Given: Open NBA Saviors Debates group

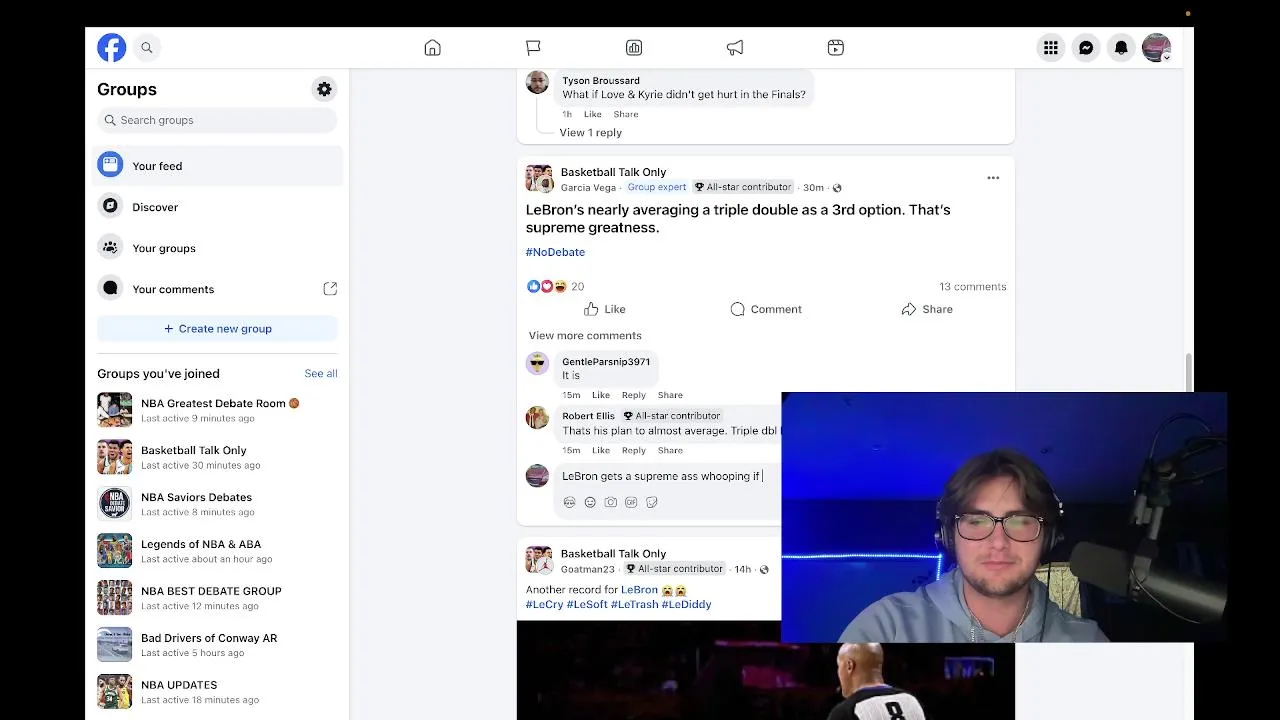Looking at the screenshot, I should coord(217,504).
